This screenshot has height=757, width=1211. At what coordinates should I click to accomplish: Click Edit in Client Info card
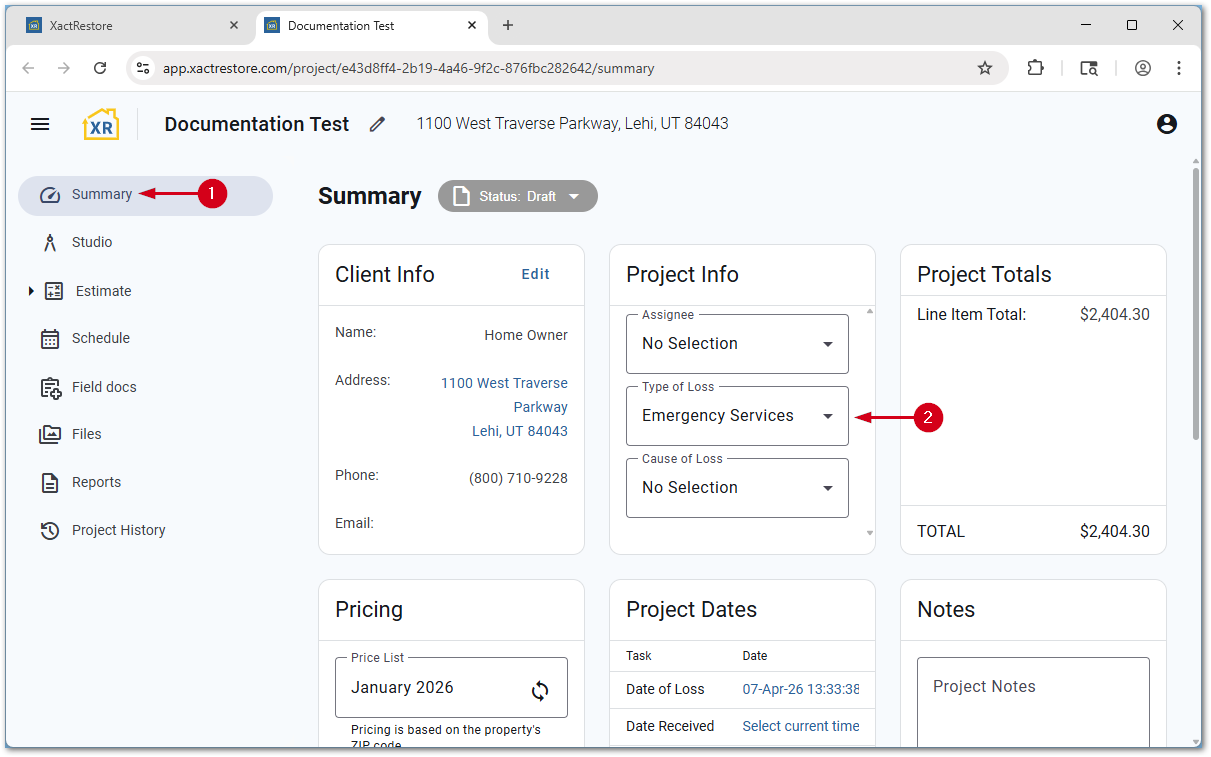(x=536, y=274)
